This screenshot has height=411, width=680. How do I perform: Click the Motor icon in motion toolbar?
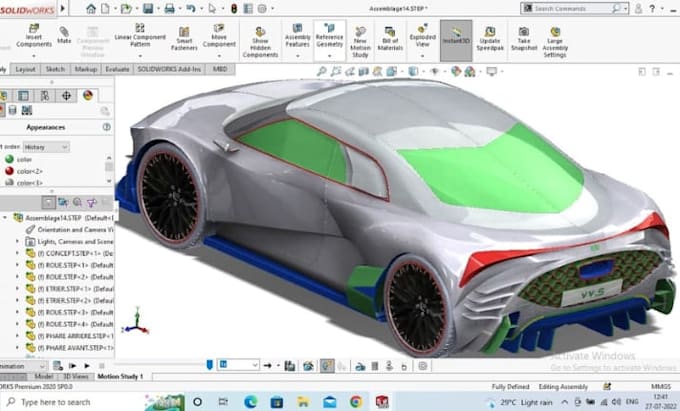[x=360, y=366]
